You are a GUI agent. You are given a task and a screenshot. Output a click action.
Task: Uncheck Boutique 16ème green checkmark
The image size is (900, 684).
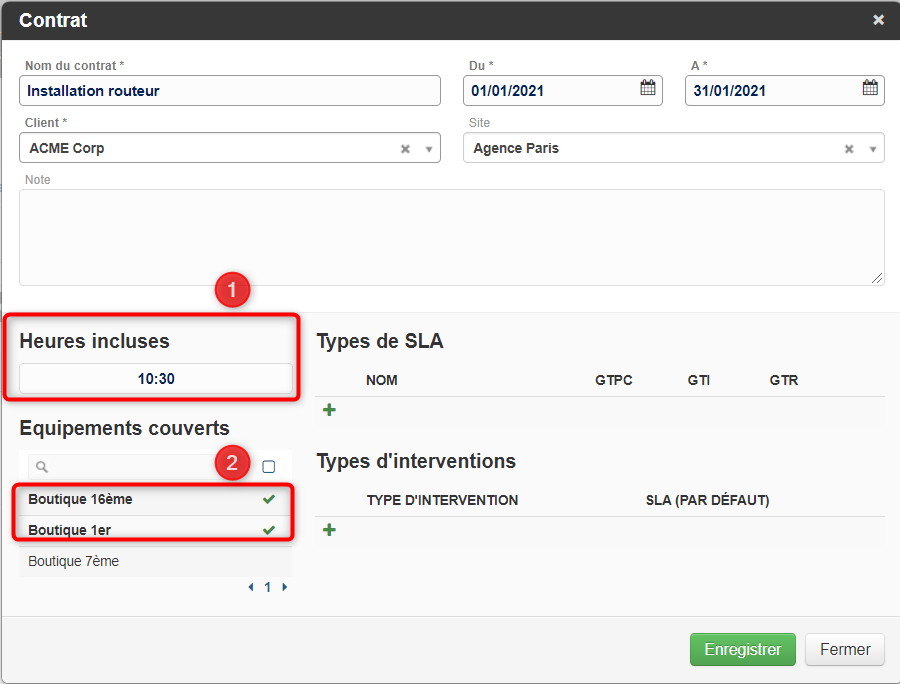point(269,499)
